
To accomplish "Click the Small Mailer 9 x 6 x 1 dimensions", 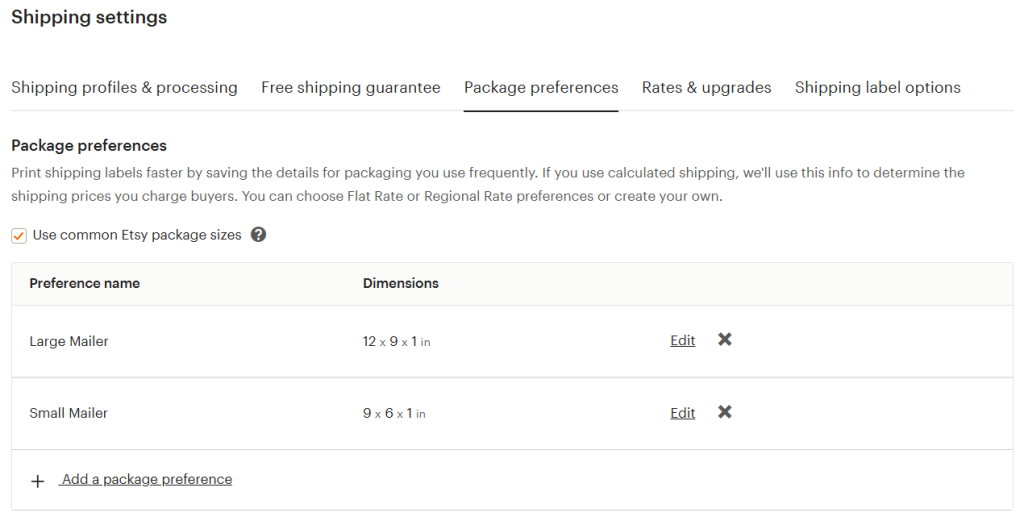I will click(393, 414).
